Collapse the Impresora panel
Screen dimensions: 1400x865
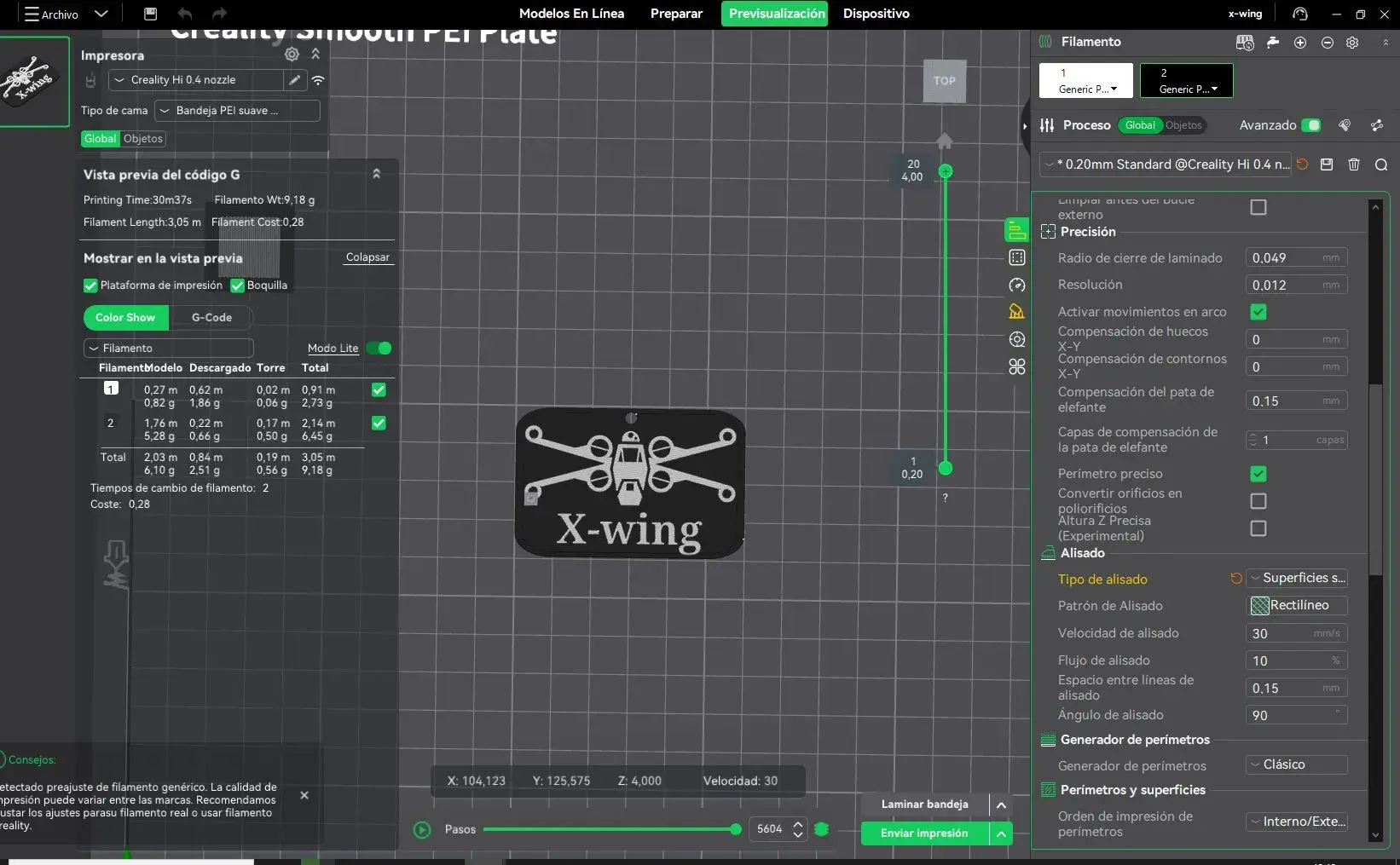point(315,55)
